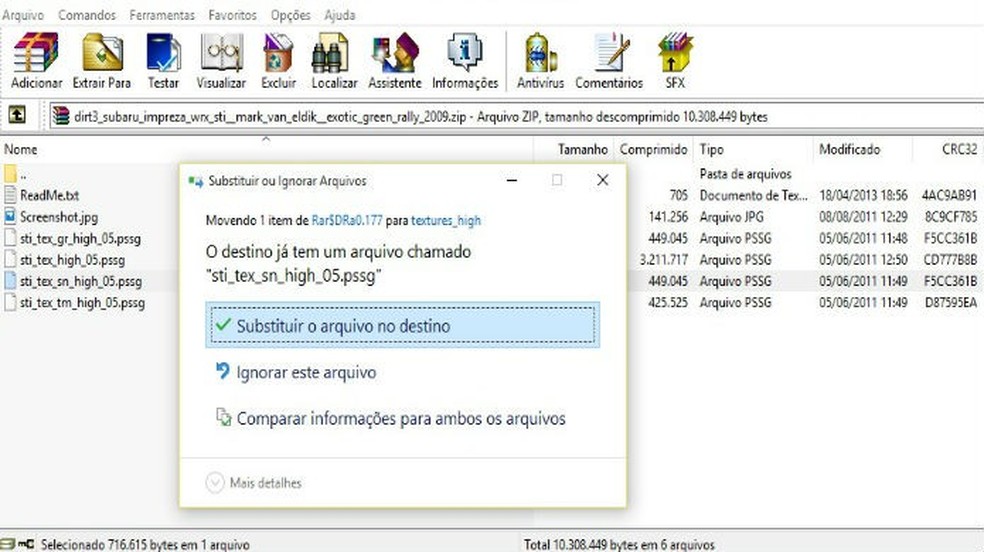Expand Mais detalhes in the dialog

(254, 482)
